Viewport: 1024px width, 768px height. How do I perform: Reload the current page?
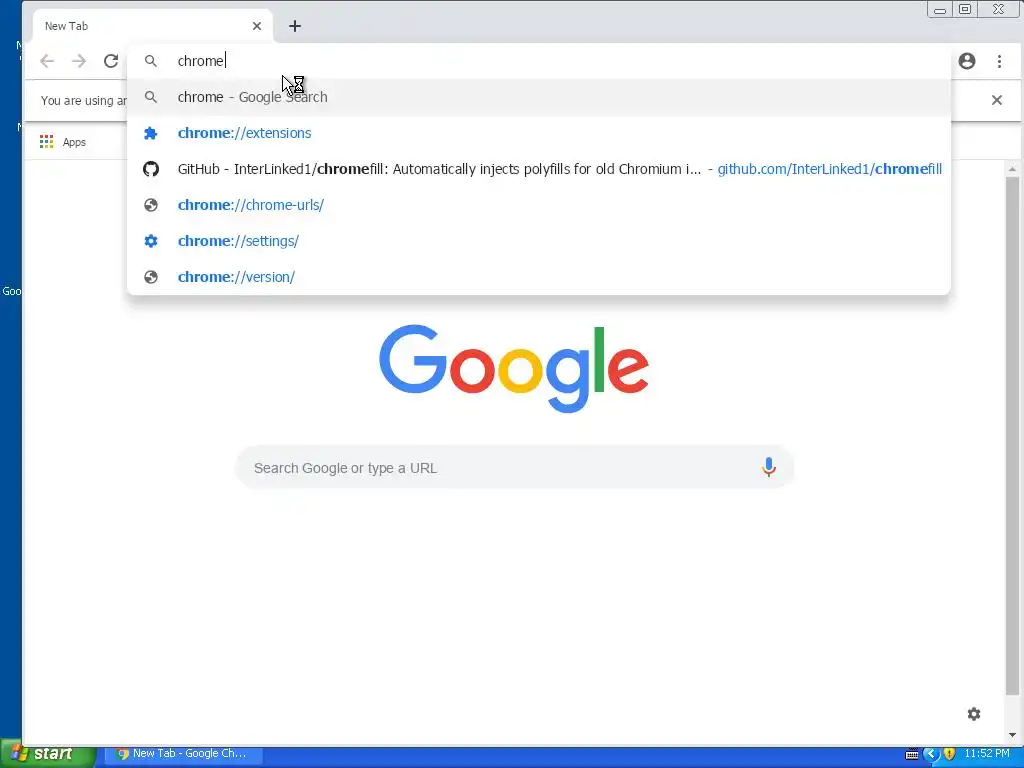[x=111, y=61]
